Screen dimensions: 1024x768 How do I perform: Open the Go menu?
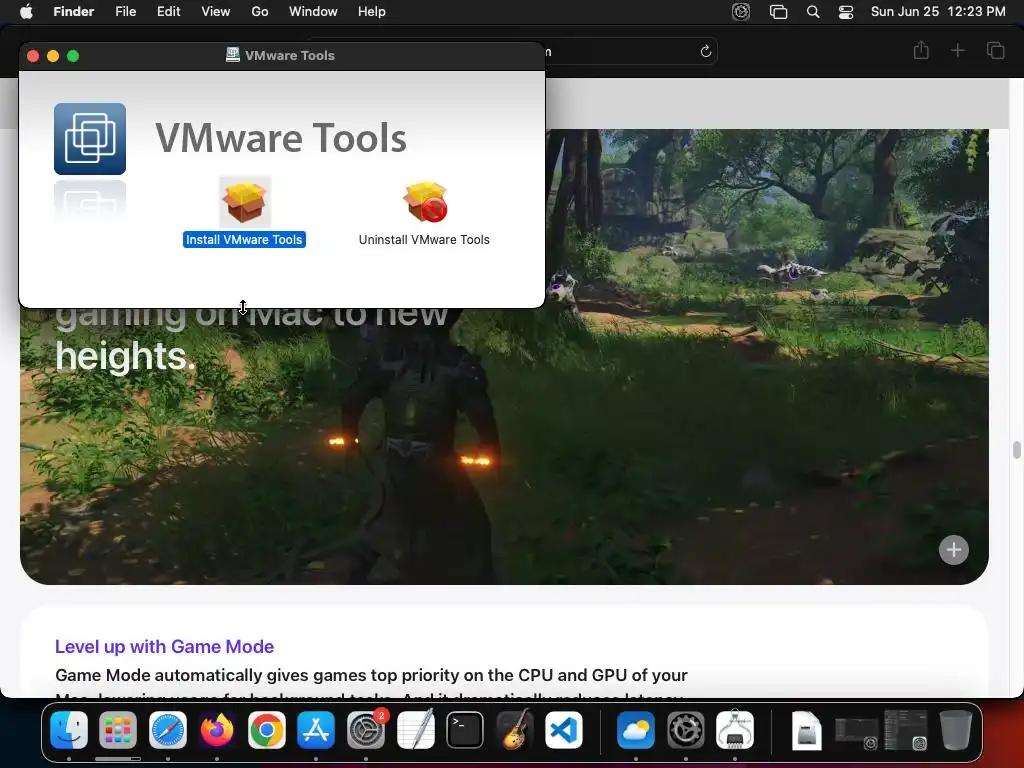point(260,12)
